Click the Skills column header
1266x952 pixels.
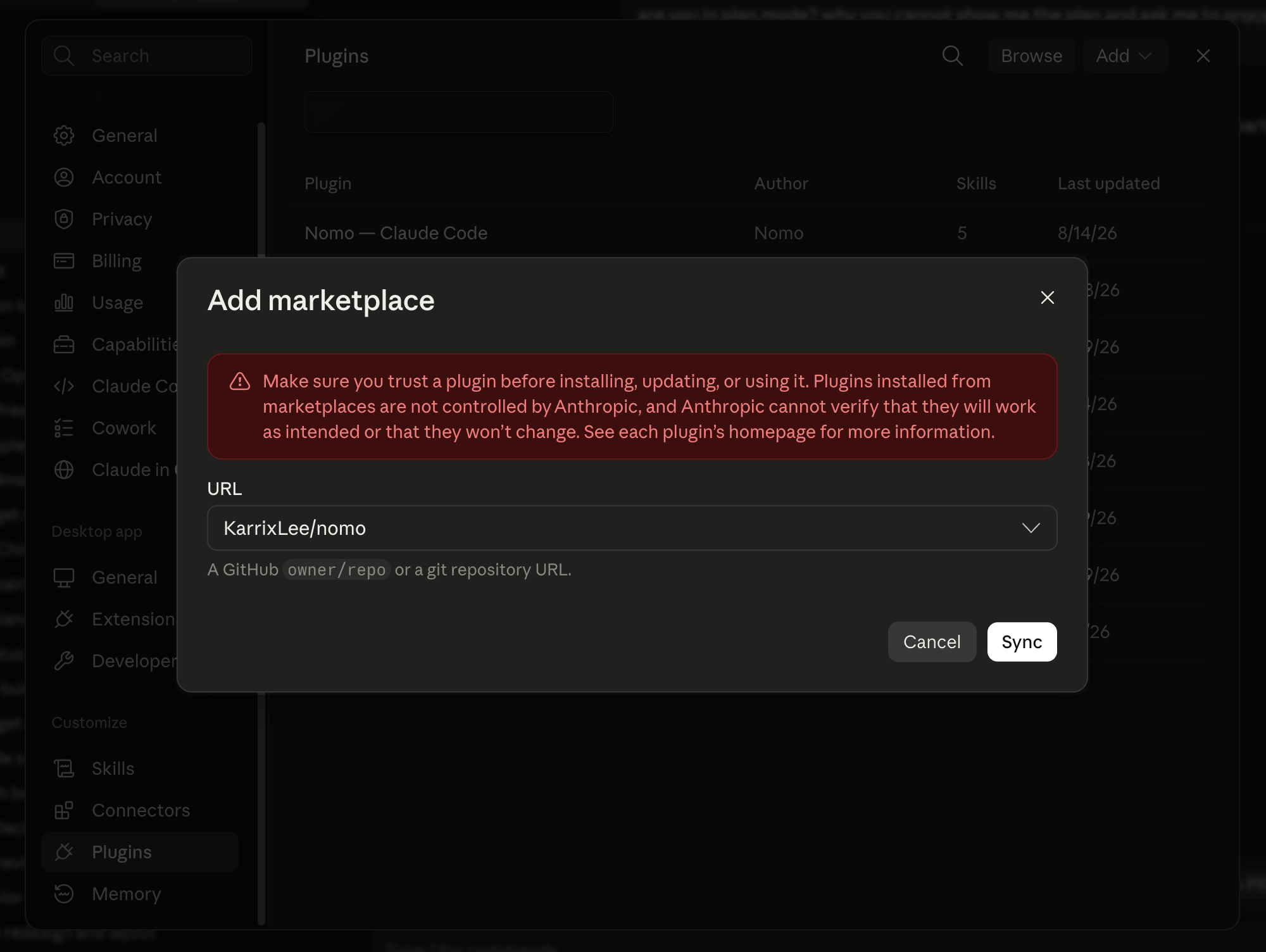976,184
